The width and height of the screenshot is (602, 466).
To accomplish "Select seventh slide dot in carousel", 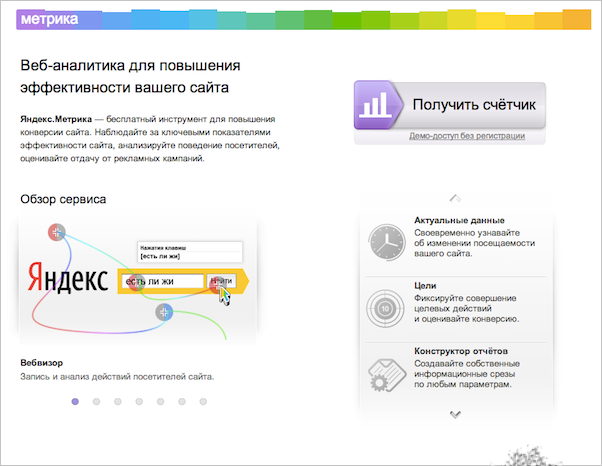I will [203, 402].
